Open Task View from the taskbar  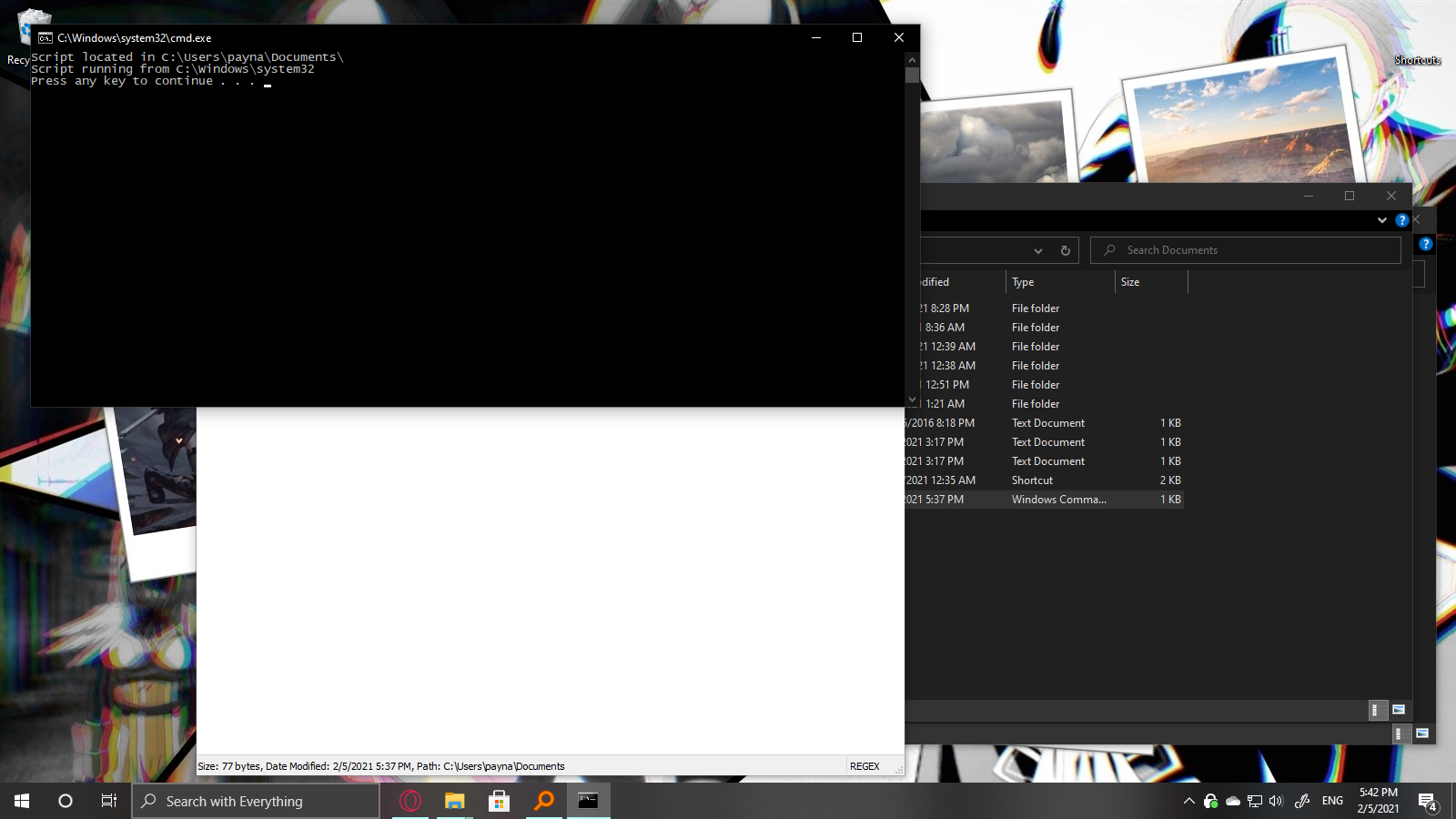tap(108, 801)
